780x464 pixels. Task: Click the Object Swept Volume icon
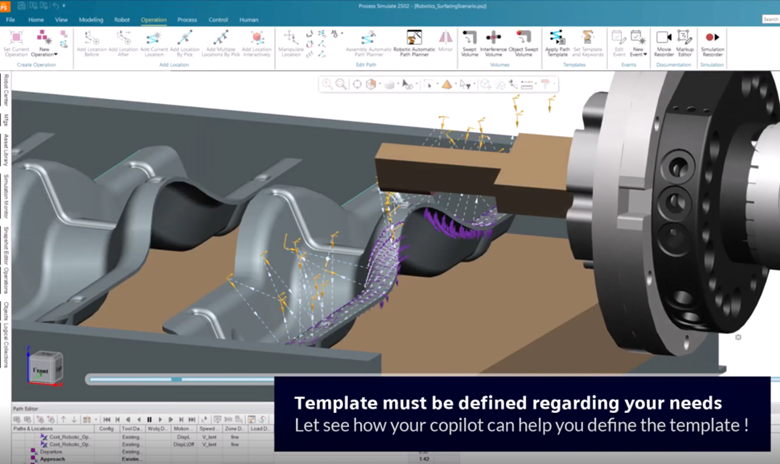[522, 42]
